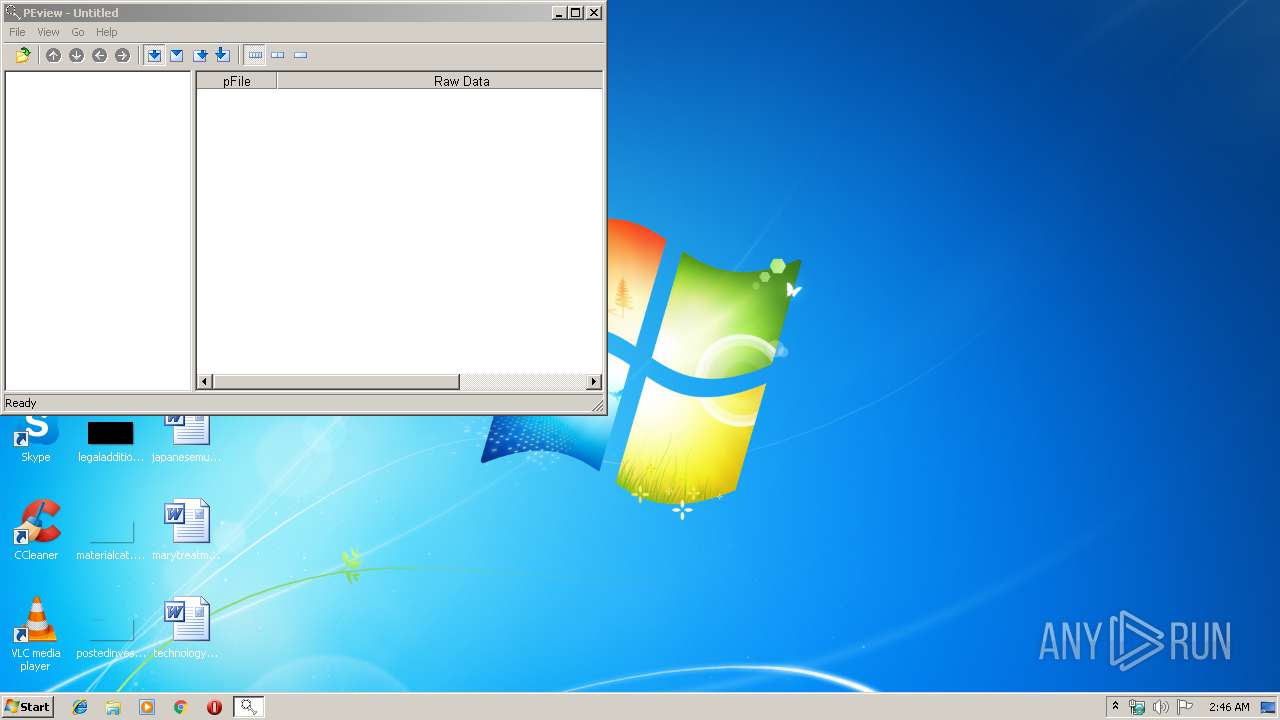Select the legaladditio... desktop file
Viewport: 1280px width, 720px height.
(110, 440)
